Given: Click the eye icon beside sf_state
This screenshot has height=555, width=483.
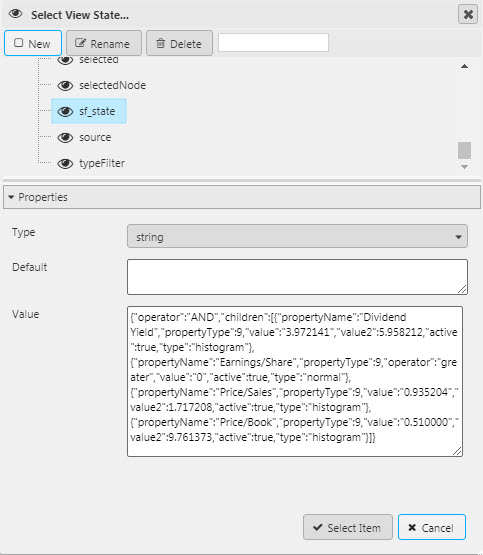Looking at the screenshot, I should (x=65, y=111).
